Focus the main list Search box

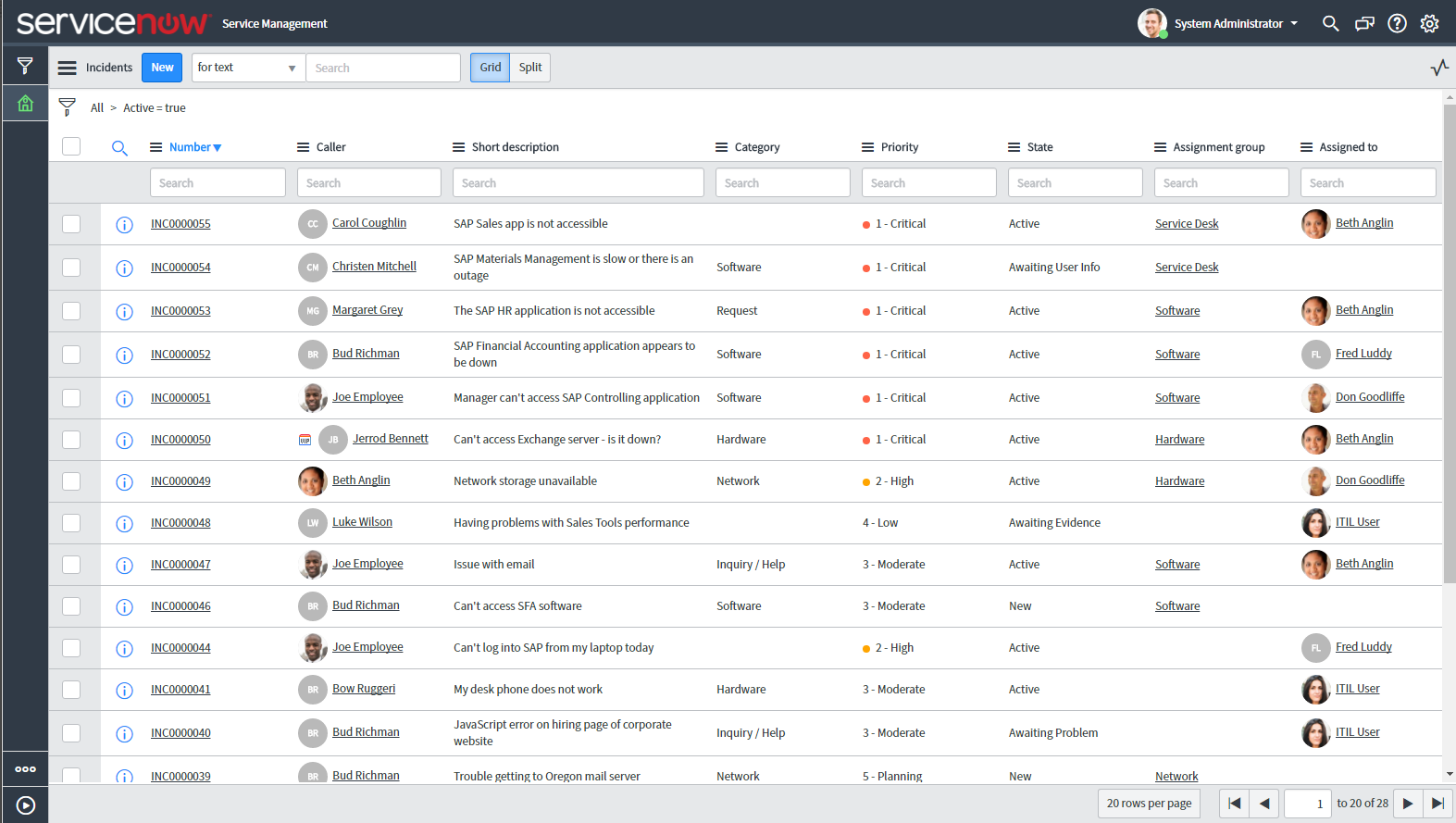coord(383,68)
